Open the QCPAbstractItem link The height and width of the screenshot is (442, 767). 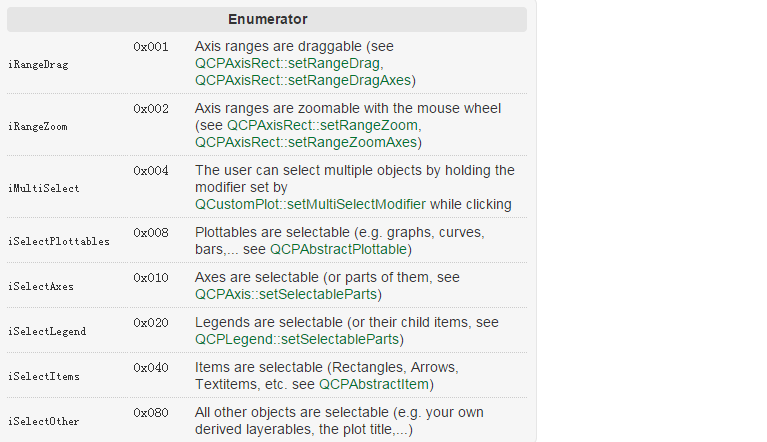coord(374,384)
